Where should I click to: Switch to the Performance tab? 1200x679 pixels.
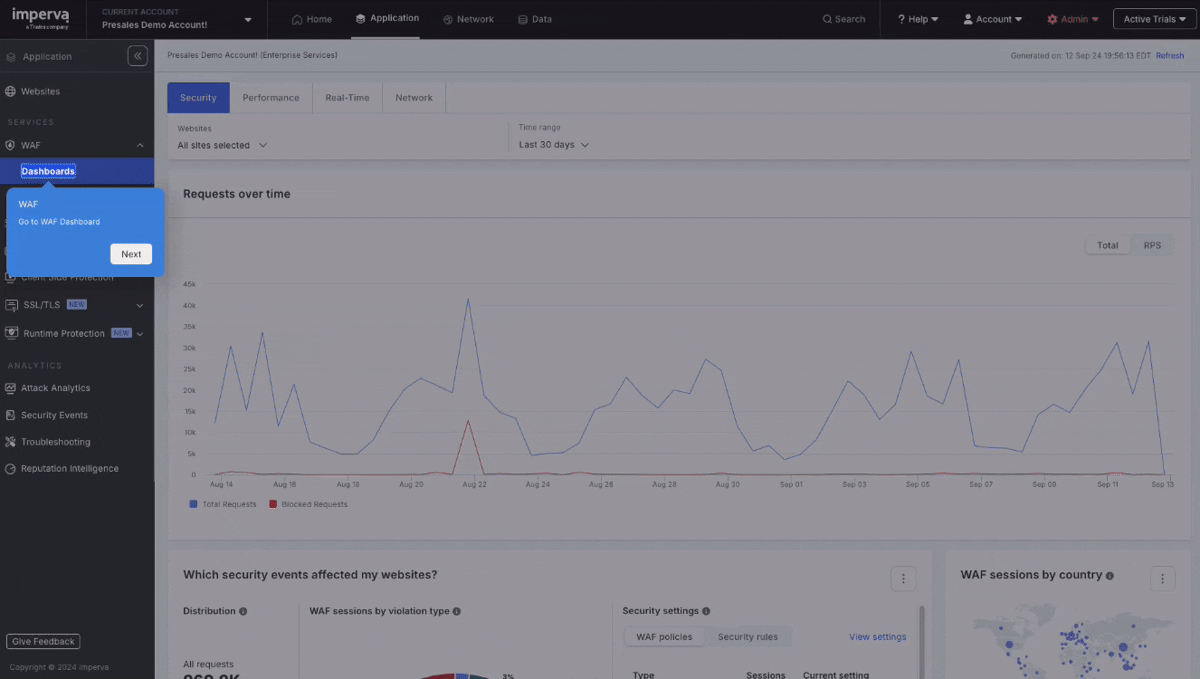click(x=271, y=98)
